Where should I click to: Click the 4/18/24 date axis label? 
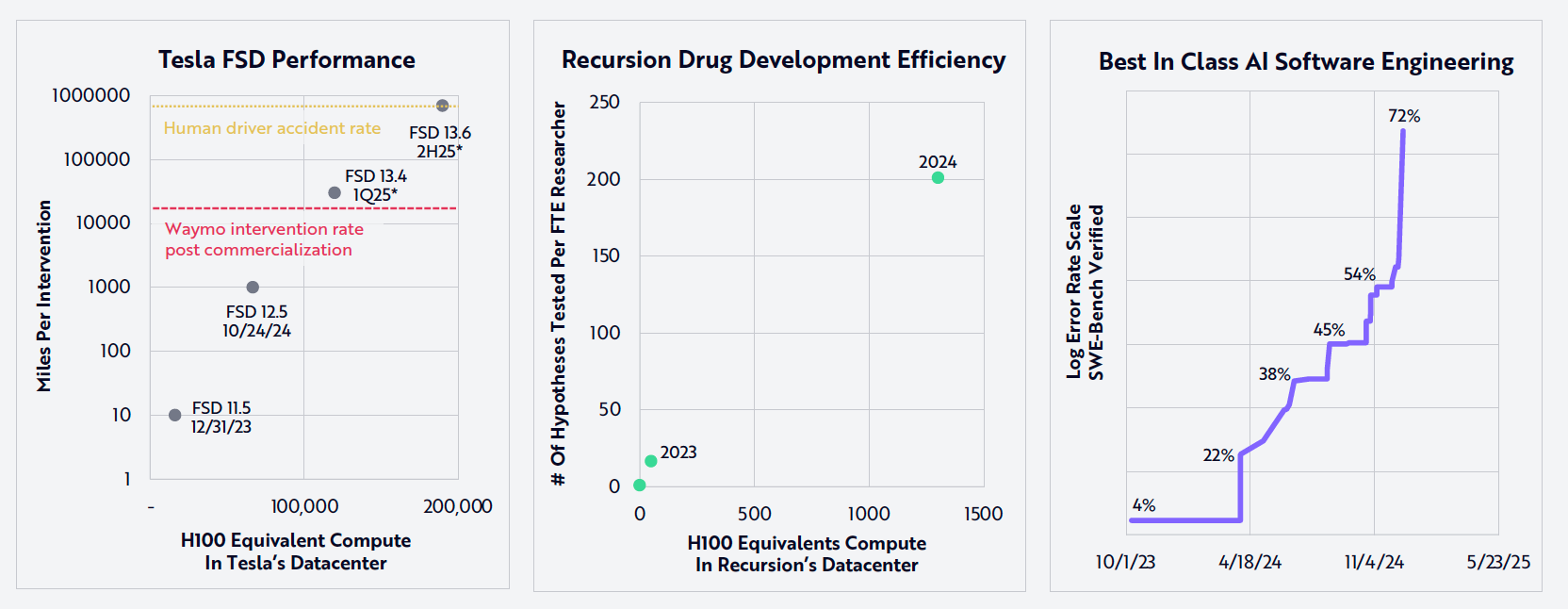point(1249,562)
